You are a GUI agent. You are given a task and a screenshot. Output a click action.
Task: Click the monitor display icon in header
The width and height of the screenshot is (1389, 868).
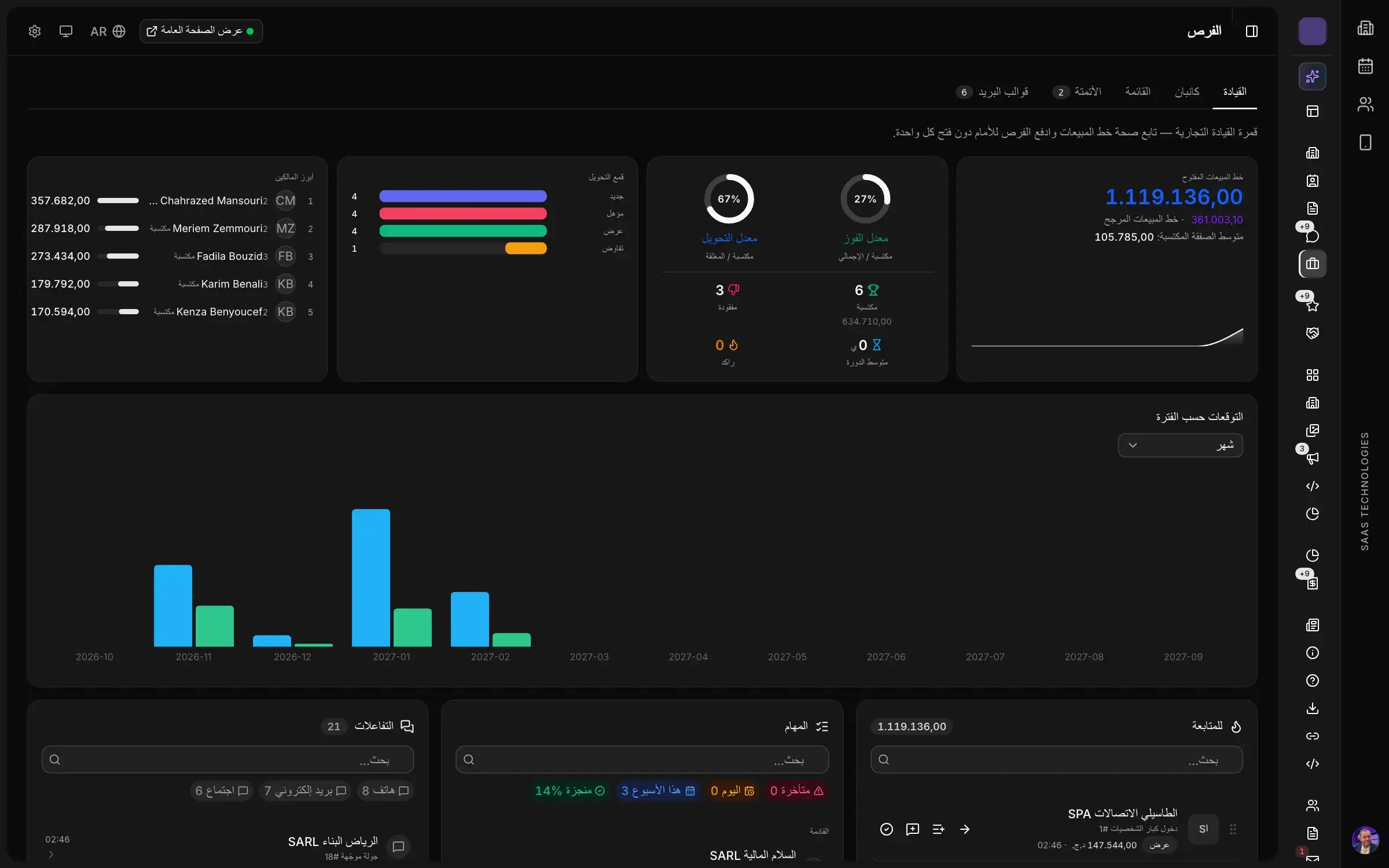coord(66,31)
